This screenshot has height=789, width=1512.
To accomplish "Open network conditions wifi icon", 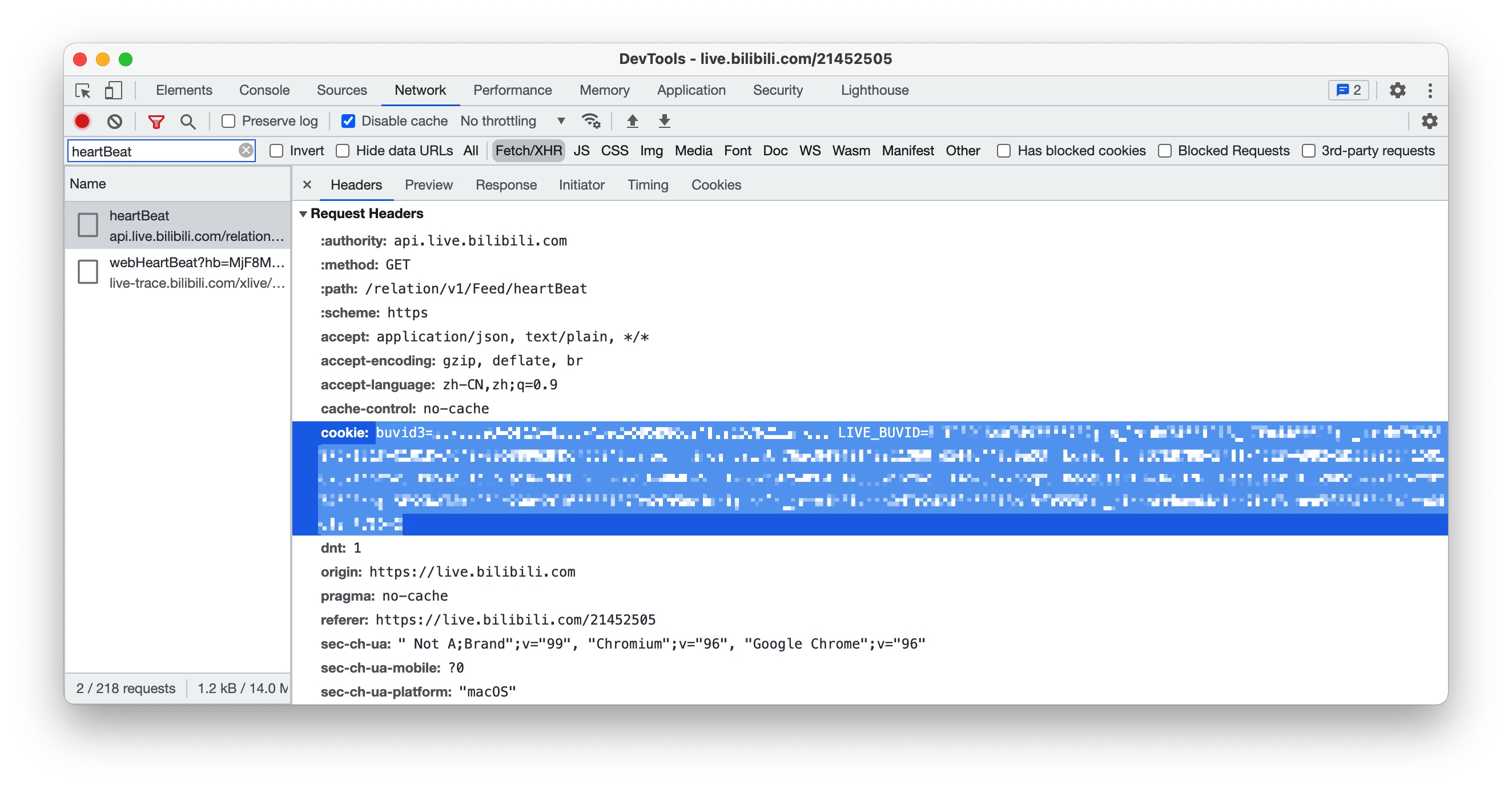I will pos(590,121).
